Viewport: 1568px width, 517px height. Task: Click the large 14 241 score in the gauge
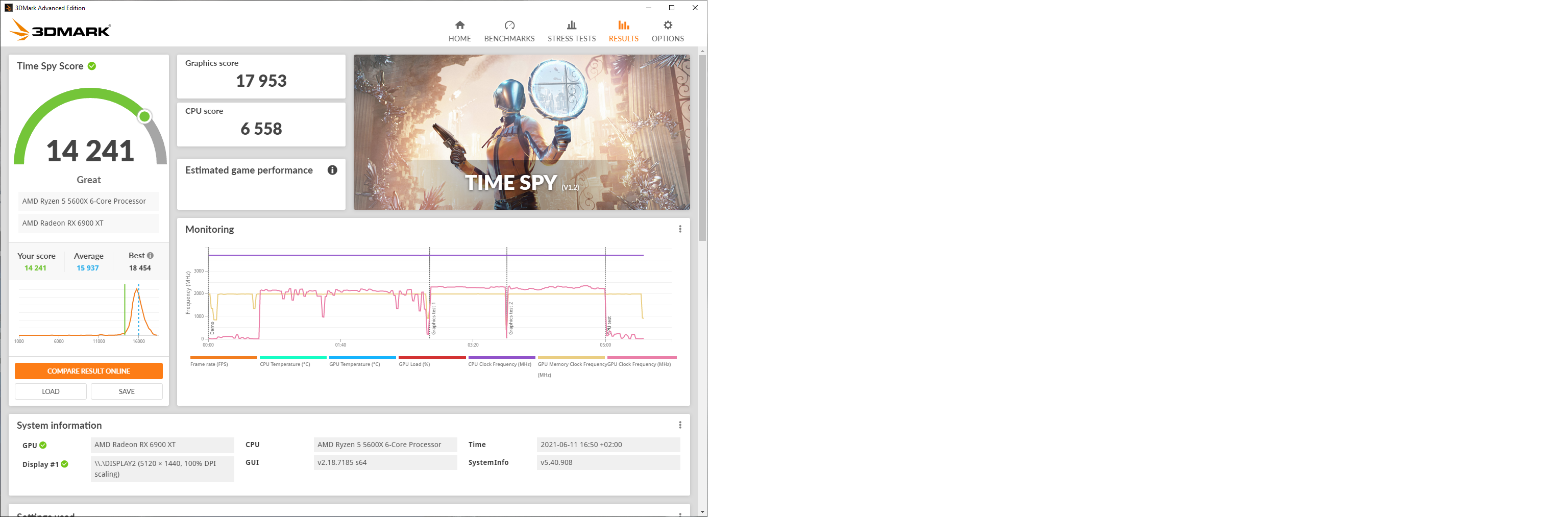(x=90, y=151)
